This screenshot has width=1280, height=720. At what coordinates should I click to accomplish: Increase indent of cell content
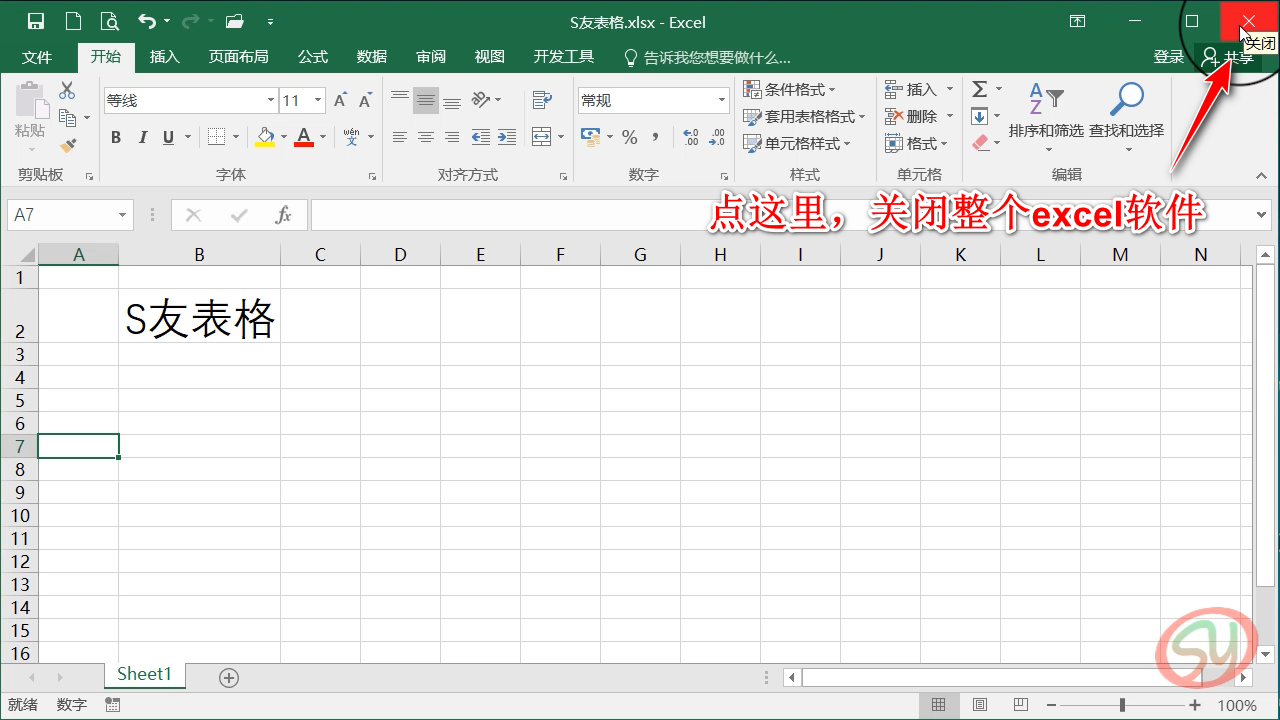508,137
